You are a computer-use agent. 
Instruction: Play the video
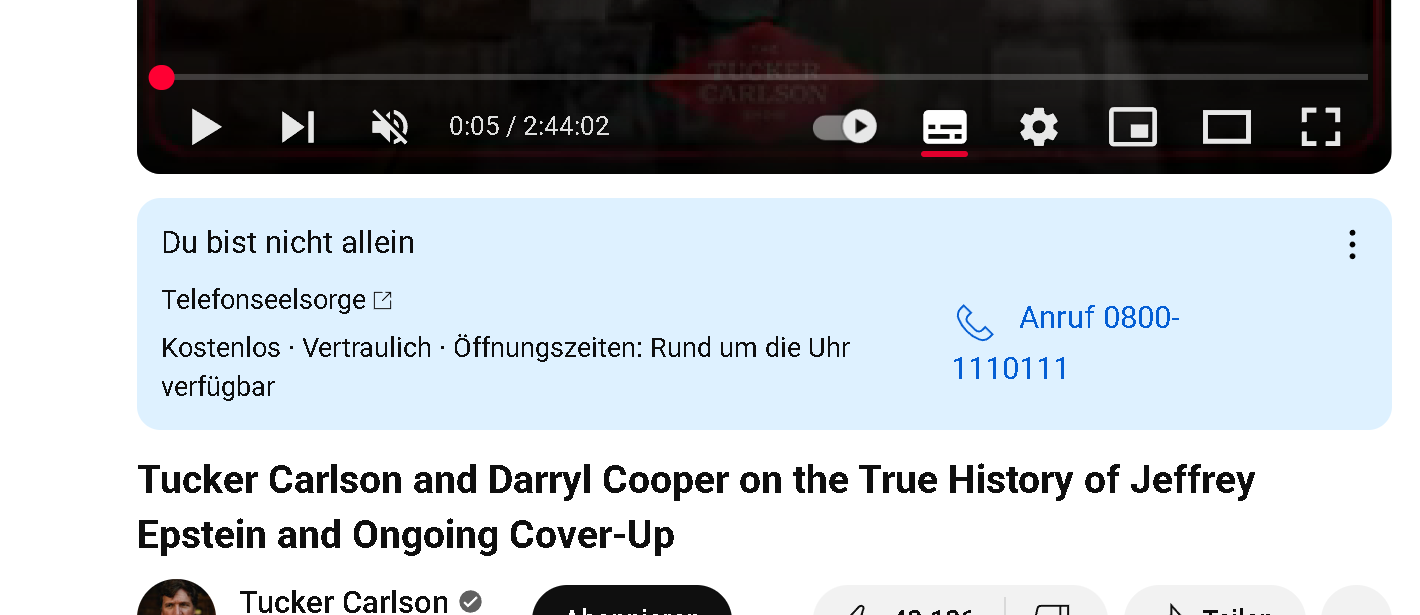[206, 127]
